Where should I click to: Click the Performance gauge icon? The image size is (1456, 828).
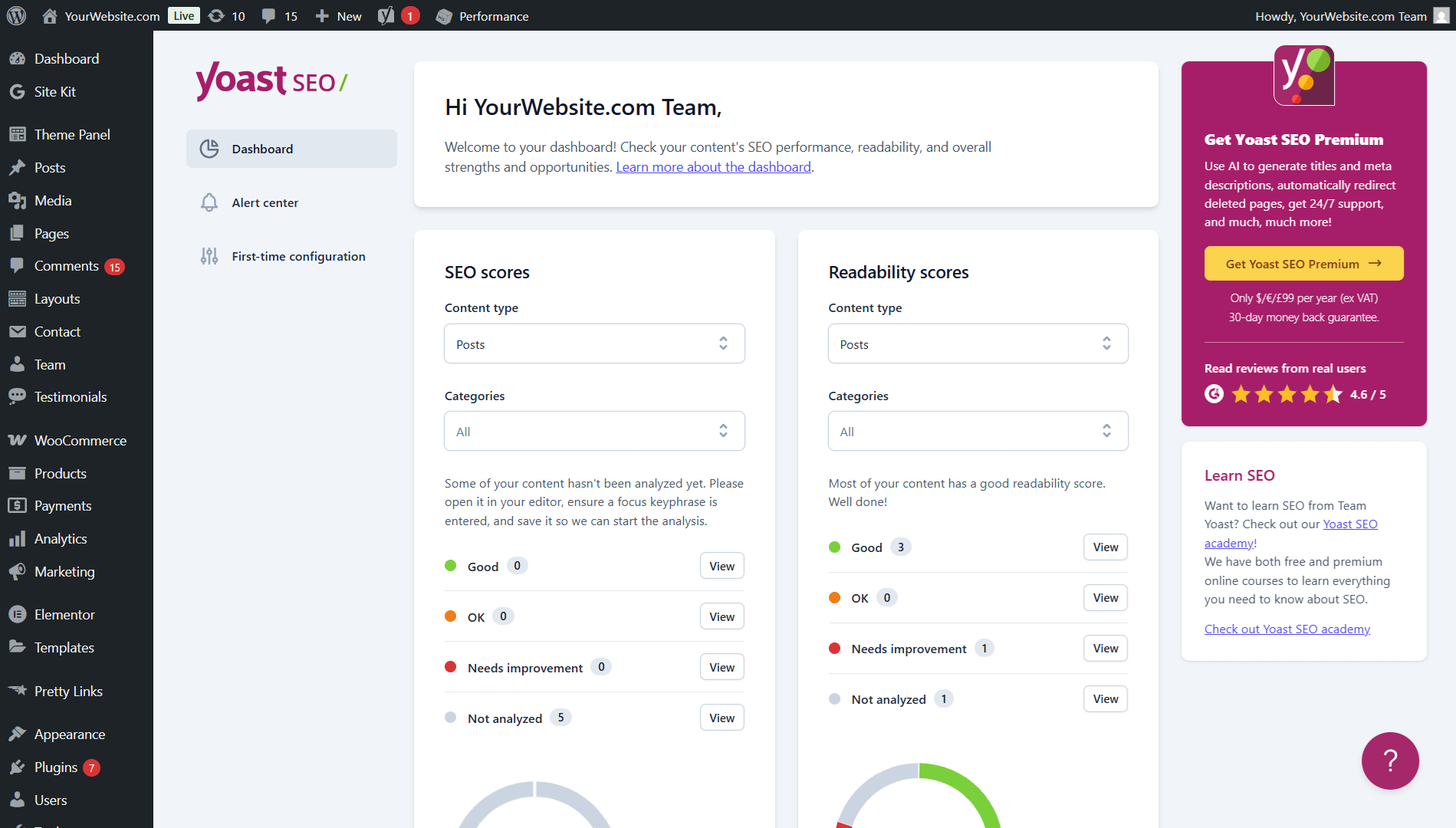point(444,16)
